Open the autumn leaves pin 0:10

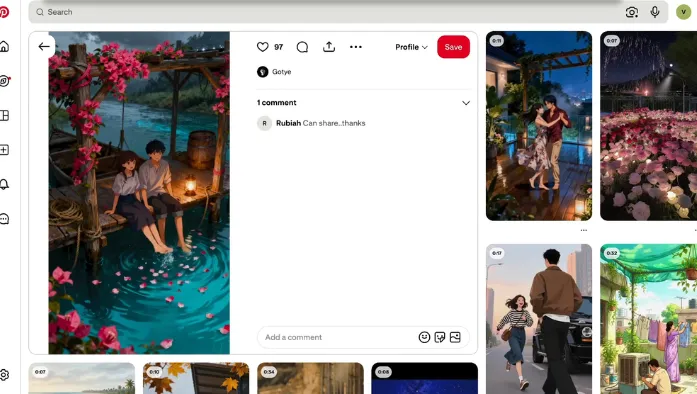click(196, 378)
